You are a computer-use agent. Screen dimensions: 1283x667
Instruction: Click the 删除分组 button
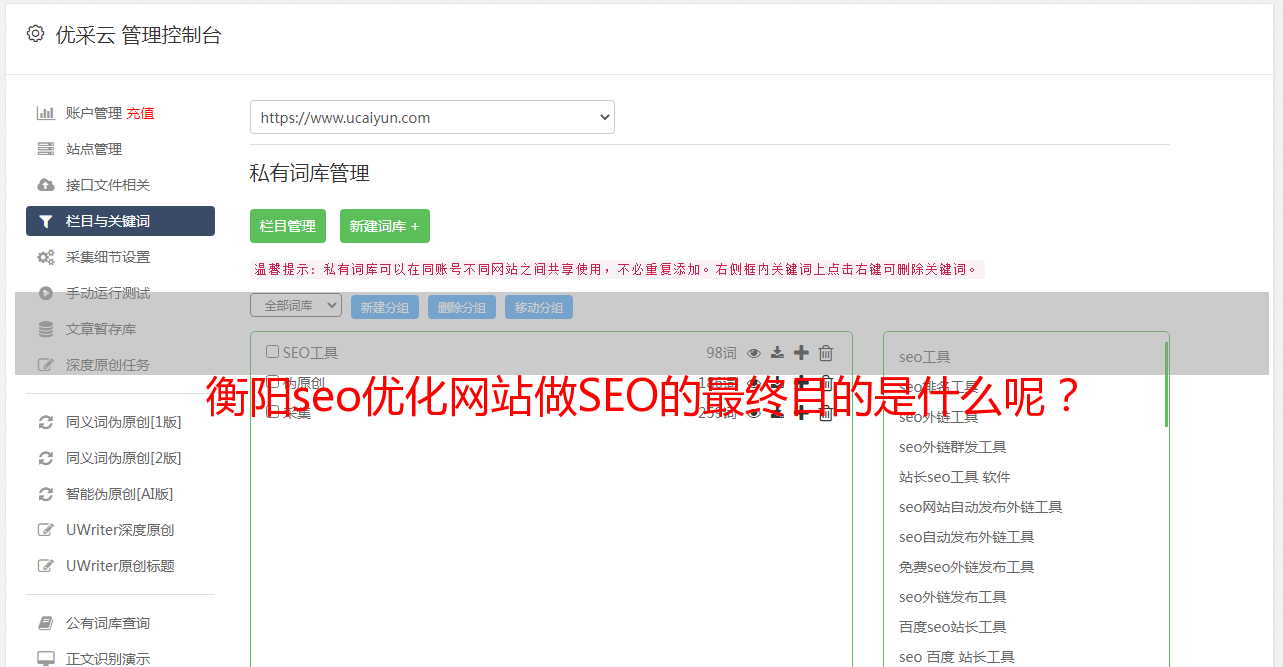pos(462,307)
